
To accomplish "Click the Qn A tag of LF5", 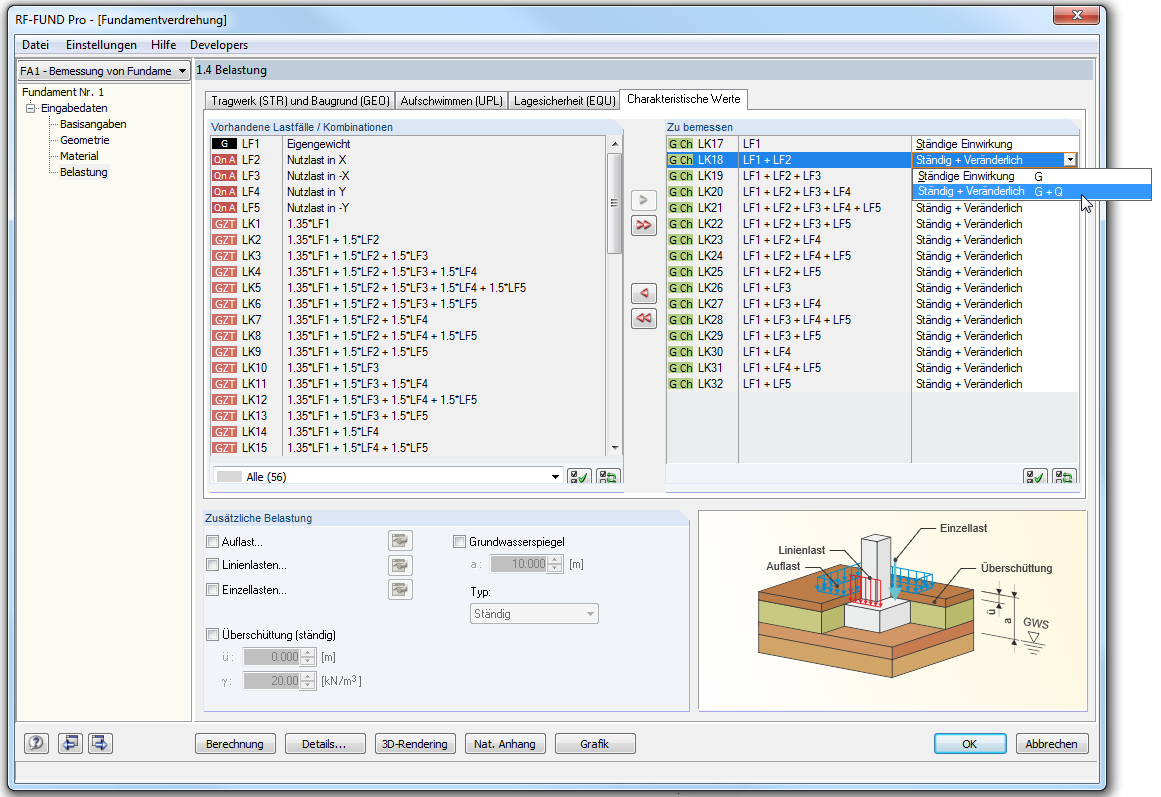I will point(224,208).
